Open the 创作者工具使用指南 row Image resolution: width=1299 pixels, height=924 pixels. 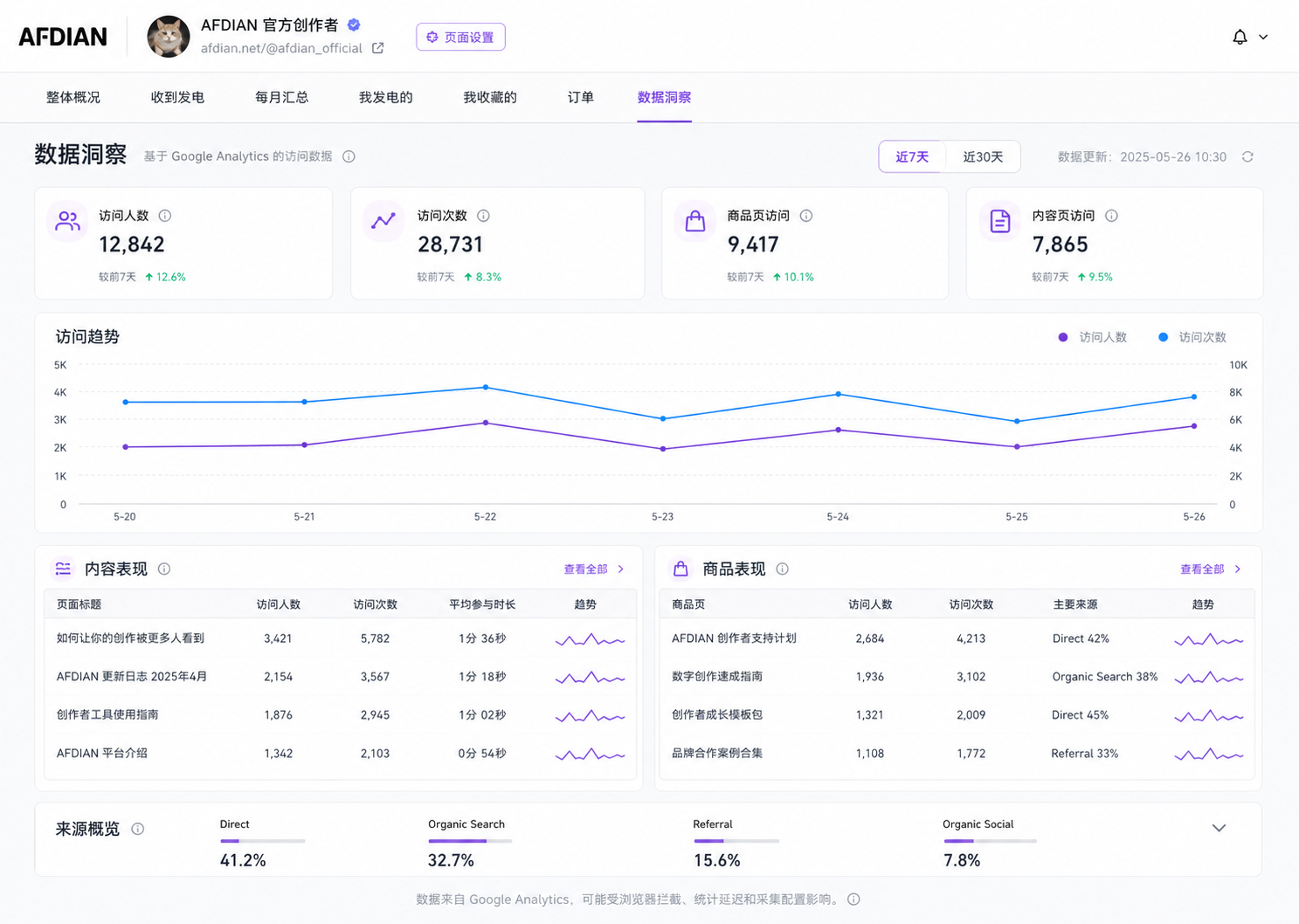[x=341, y=715]
